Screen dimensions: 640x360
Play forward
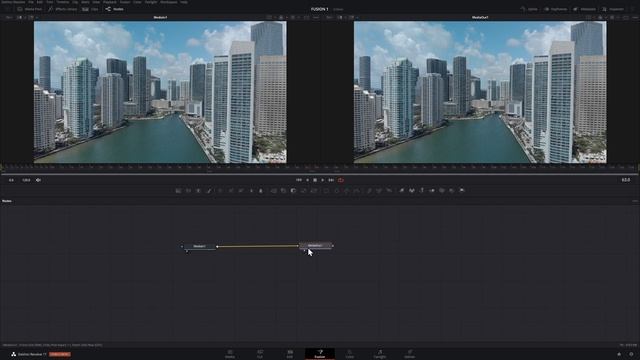point(323,180)
